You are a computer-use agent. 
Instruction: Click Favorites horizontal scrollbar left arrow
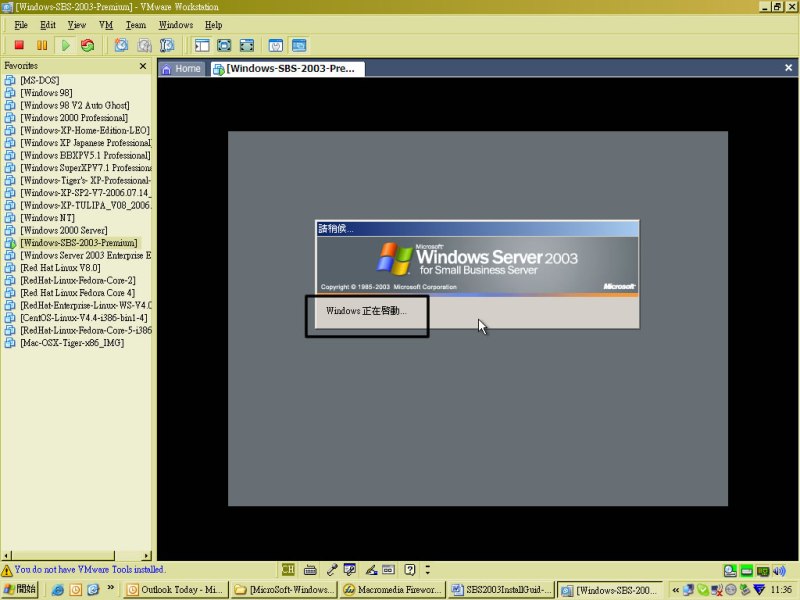(x=6, y=556)
